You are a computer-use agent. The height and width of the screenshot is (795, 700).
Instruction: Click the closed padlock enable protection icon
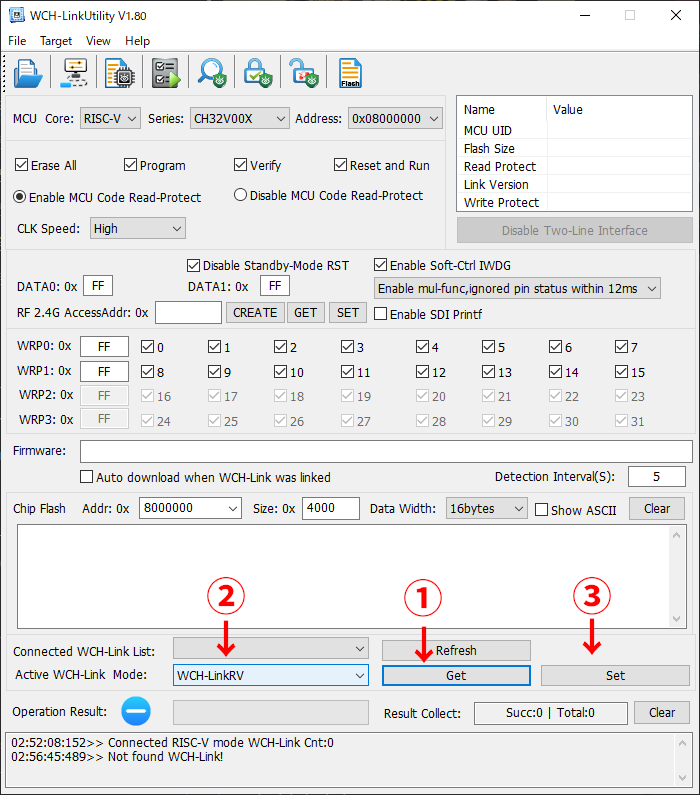pyautogui.click(x=258, y=73)
